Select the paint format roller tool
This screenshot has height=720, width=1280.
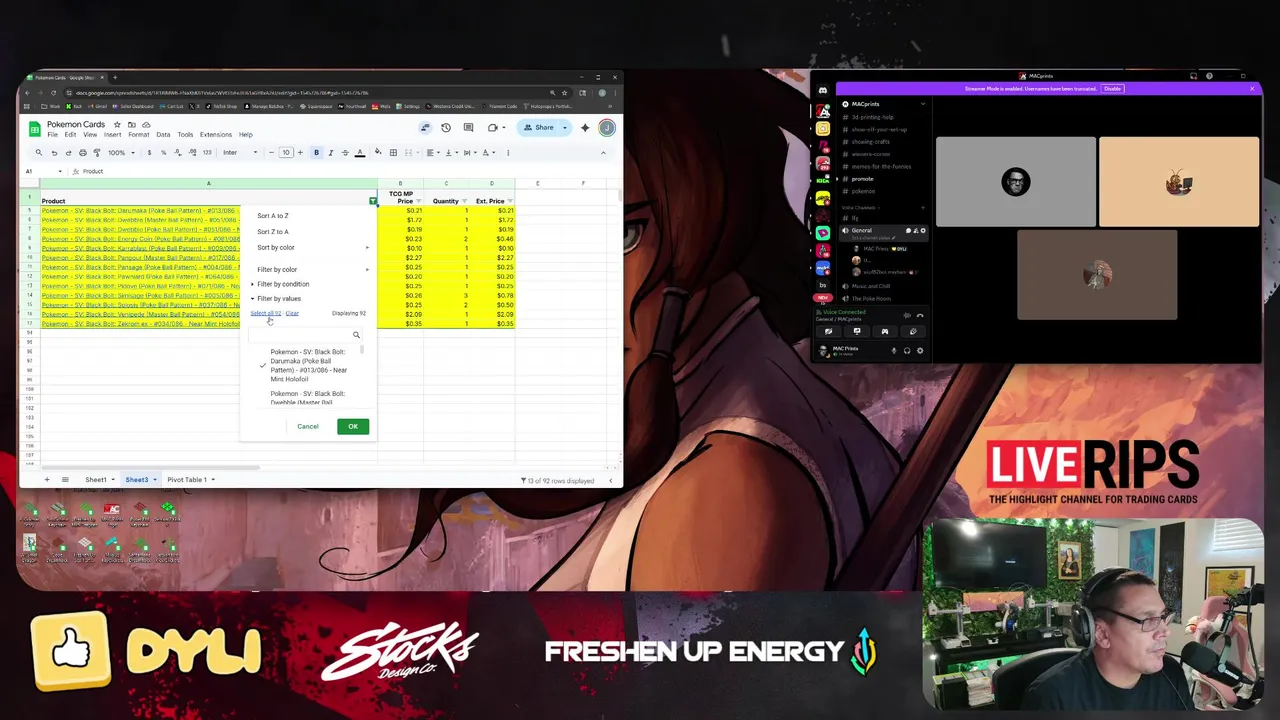pyautogui.click(x=97, y=153)
